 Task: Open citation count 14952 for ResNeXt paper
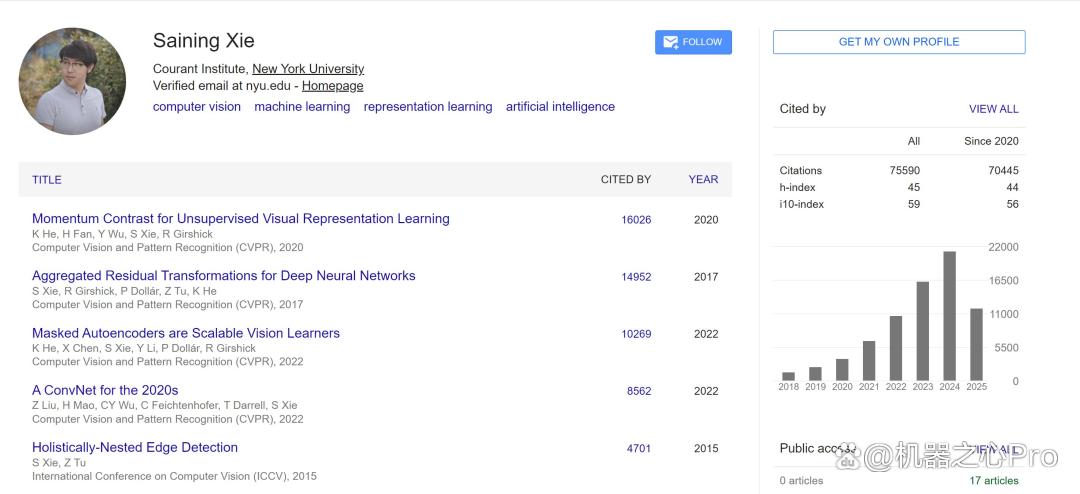(x=636, y=277)
